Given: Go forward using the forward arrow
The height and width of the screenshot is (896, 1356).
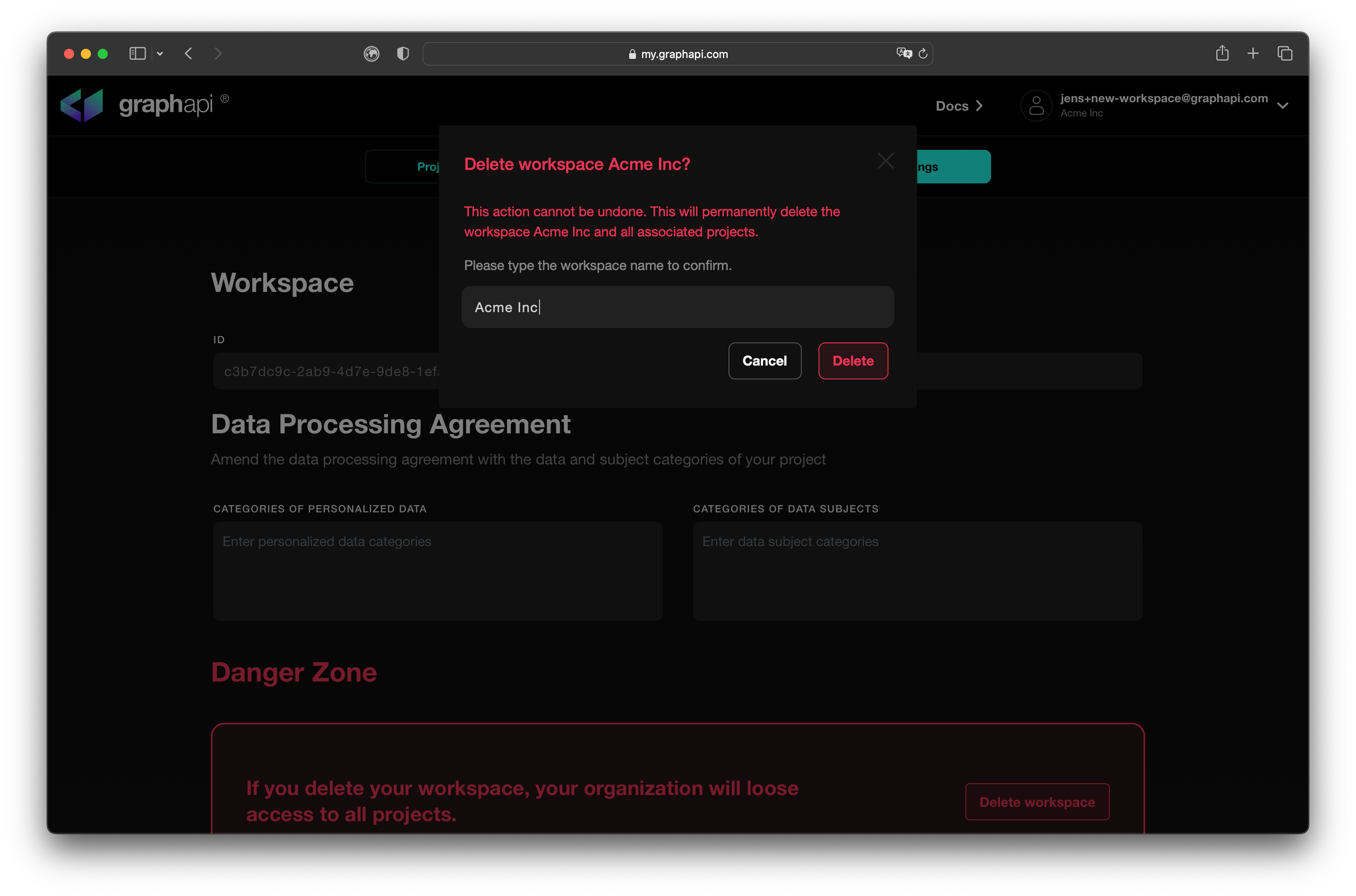Looking at the screenshot, I should (x=218, y=54).
